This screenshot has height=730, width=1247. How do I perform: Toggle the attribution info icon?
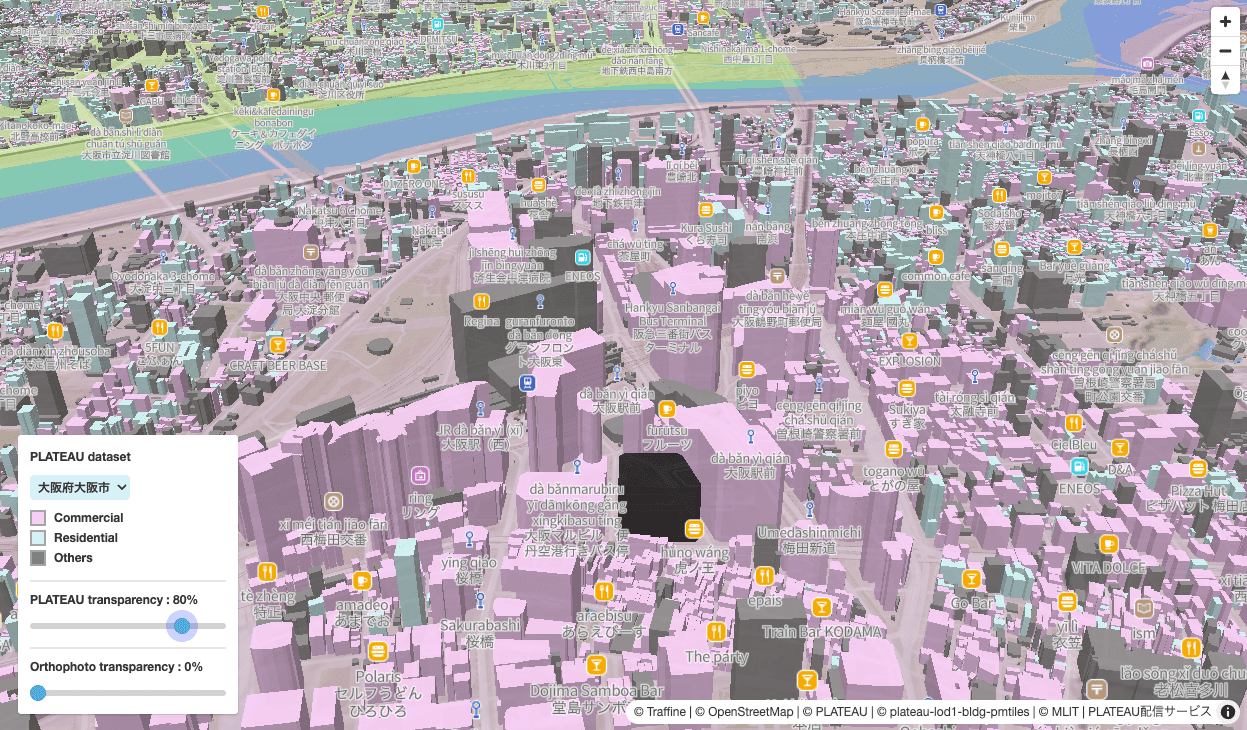tap(1228, 712)
